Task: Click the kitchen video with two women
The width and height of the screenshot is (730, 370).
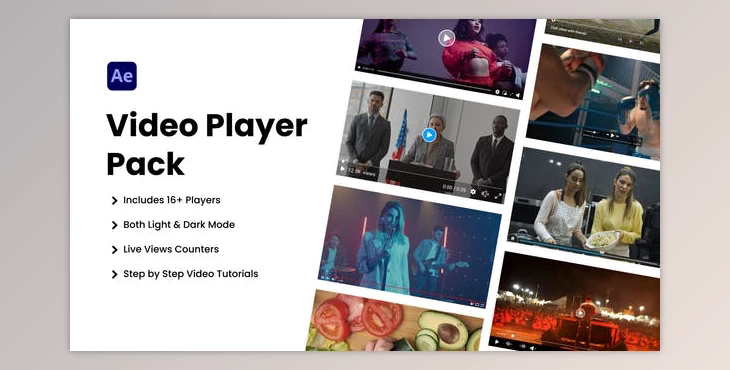Action: (x=584, y=206)
